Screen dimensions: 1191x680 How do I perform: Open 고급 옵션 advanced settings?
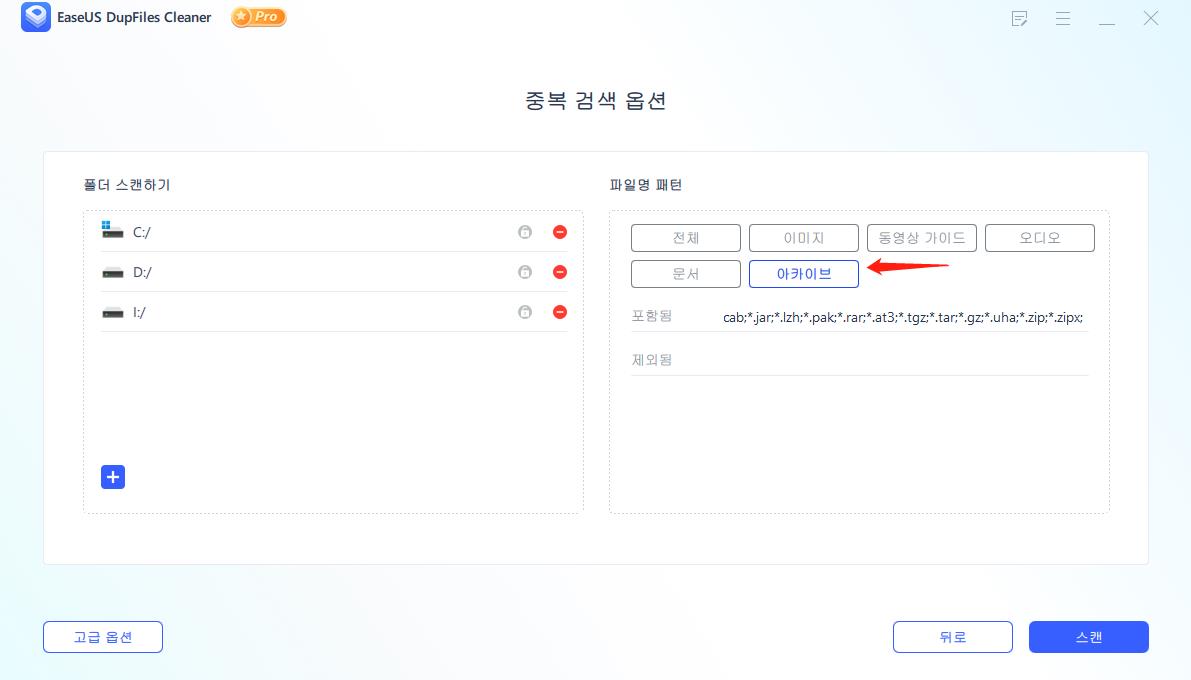coord(102,637)
